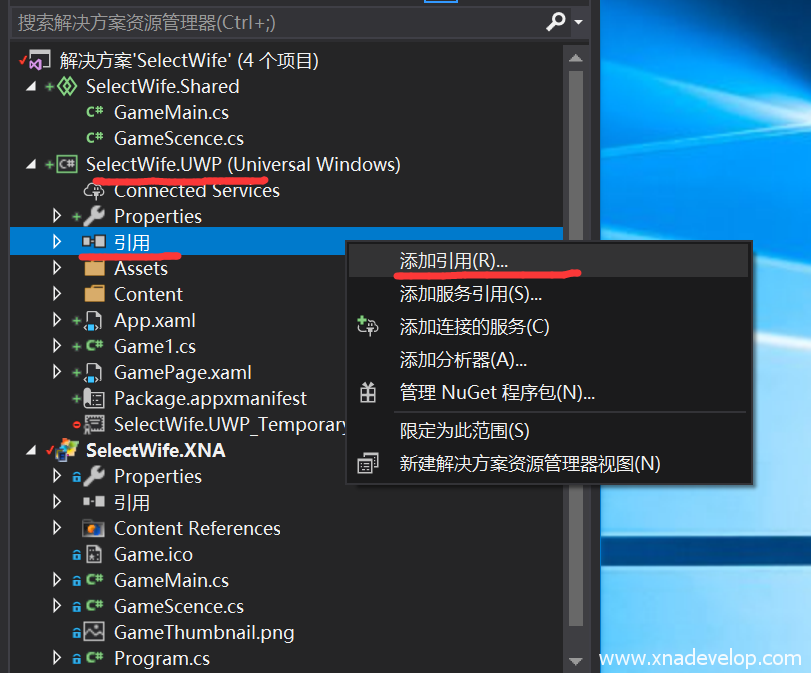This screenshot has height=673, width=811.
Task: Select 限定为此范围(S) in the context menu
Action: coord(464,431)
